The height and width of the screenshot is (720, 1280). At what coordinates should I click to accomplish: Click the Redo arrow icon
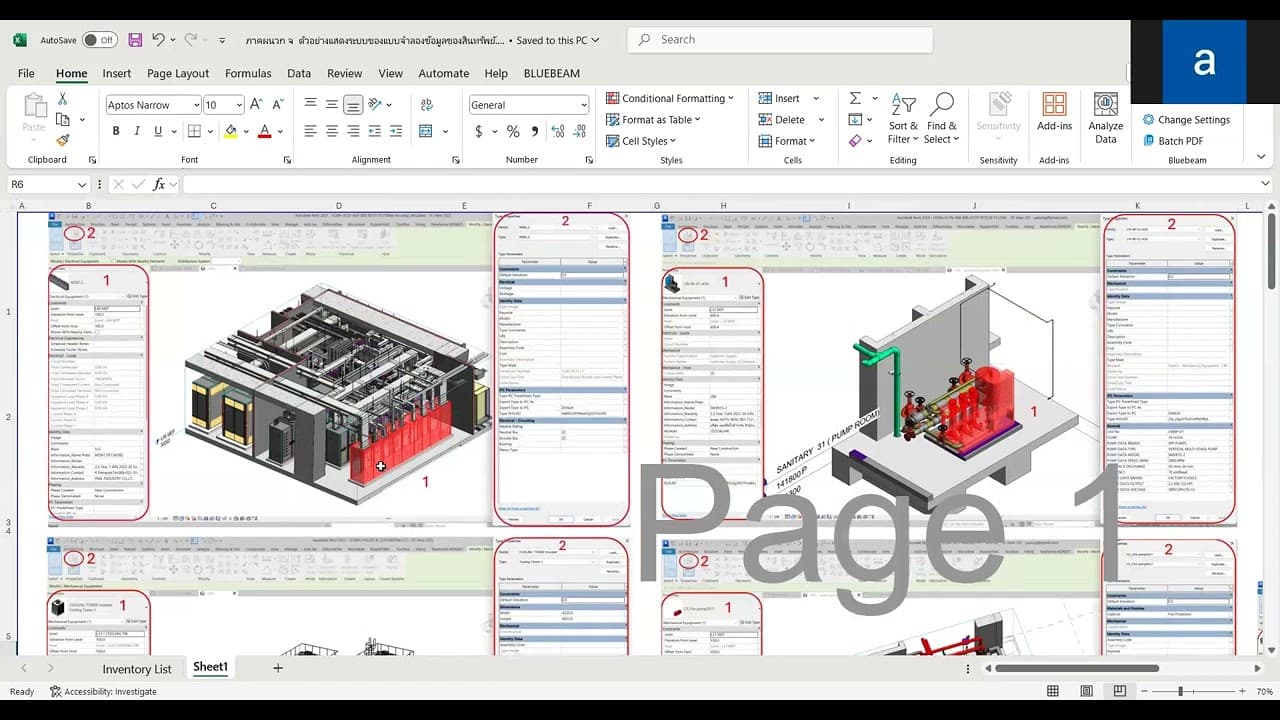click(191, 40)
